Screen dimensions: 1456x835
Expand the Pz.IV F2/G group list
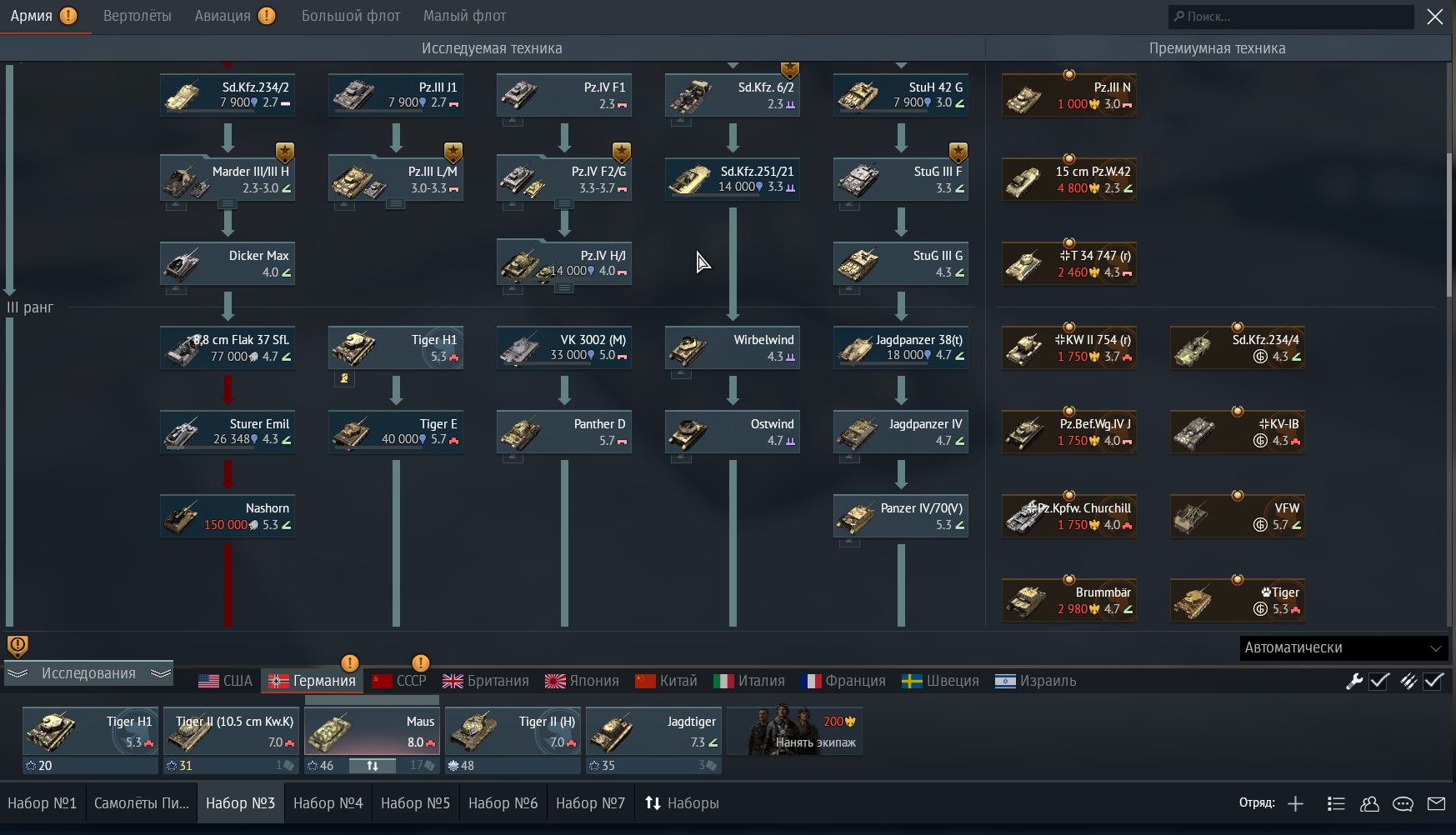pyautogui.click(x=564, y=204)
